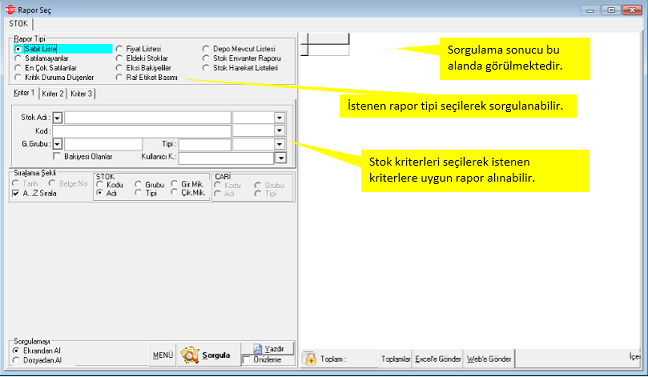This screenshot has width=648, height=377.
Task: Select Dosyadan Al radio option
Action: pyautogui.click(x=16, y=360)
